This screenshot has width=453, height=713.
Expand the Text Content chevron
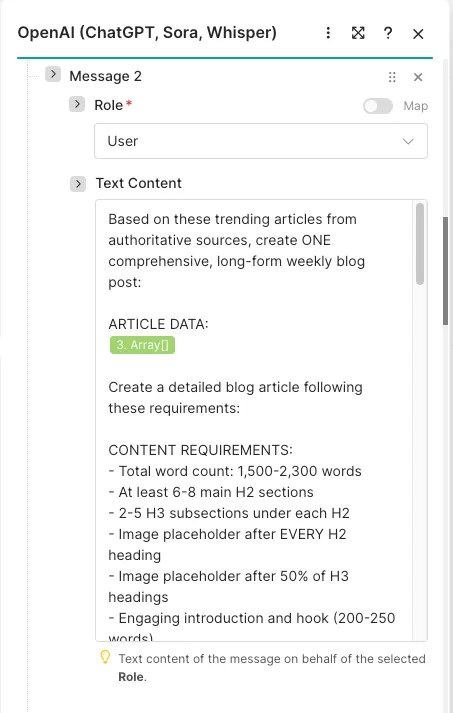(78, 184)
